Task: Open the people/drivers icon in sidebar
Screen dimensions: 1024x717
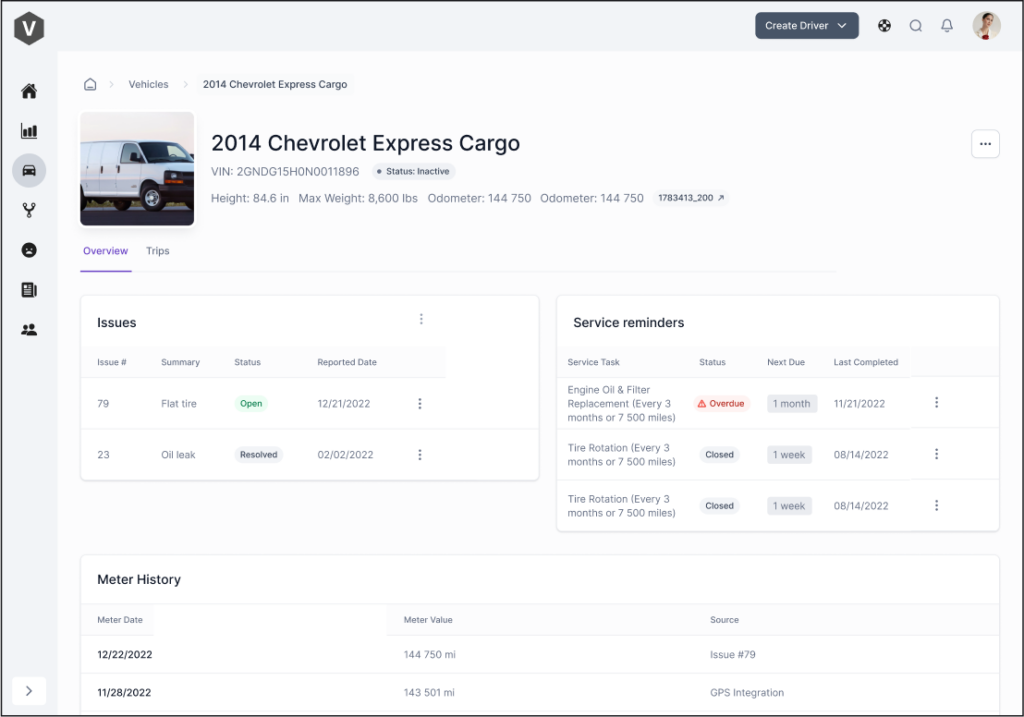Action: coord(29,329)
